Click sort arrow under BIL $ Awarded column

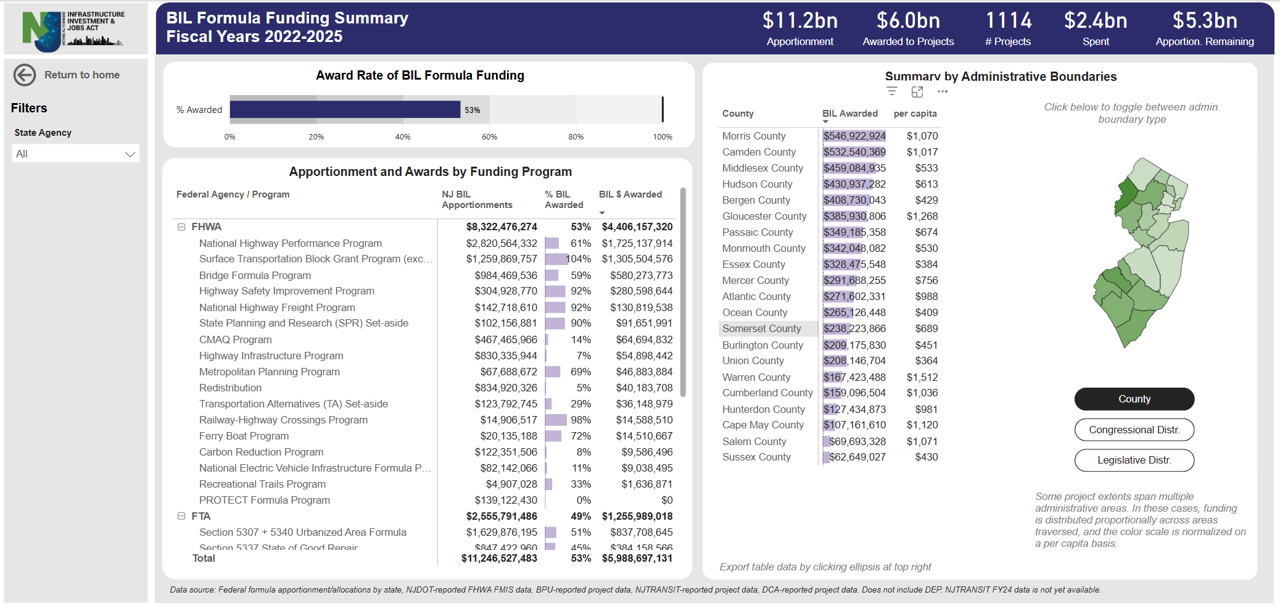pyautogui.click(x=602, y=212)
